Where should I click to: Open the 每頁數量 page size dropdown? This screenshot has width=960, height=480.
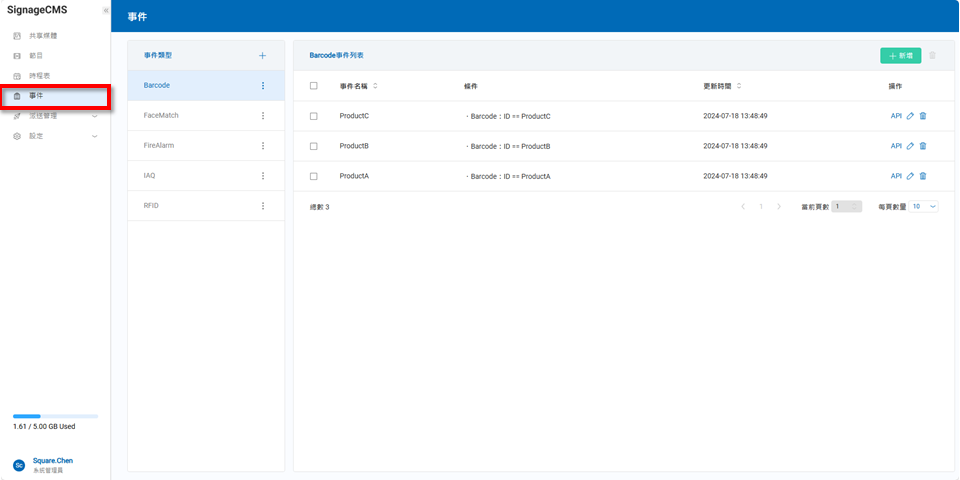click(923, 206)
